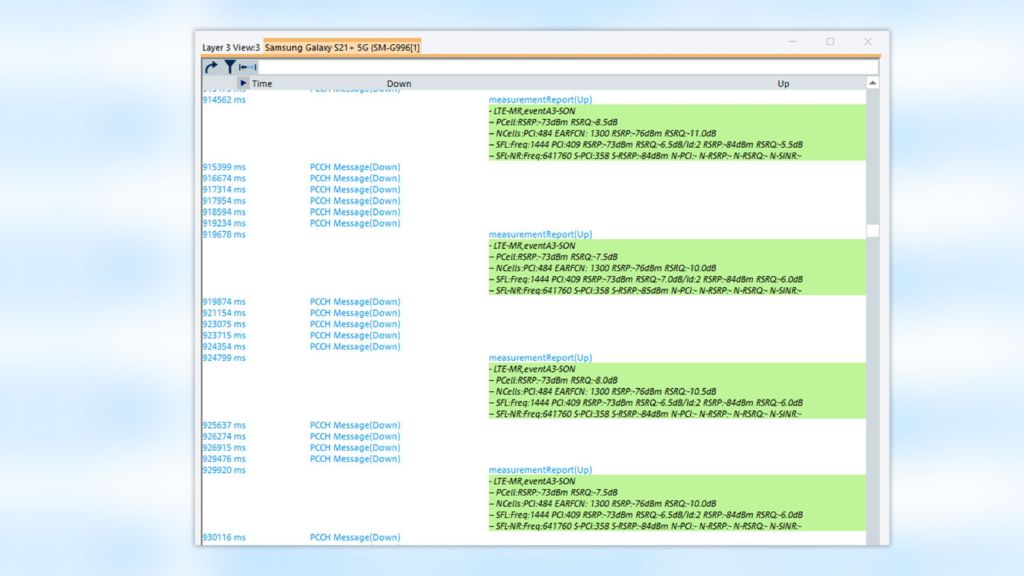Click the curved arrow jump icon
The width and height of the screenshot is (1024, 576).
[212, 67]
